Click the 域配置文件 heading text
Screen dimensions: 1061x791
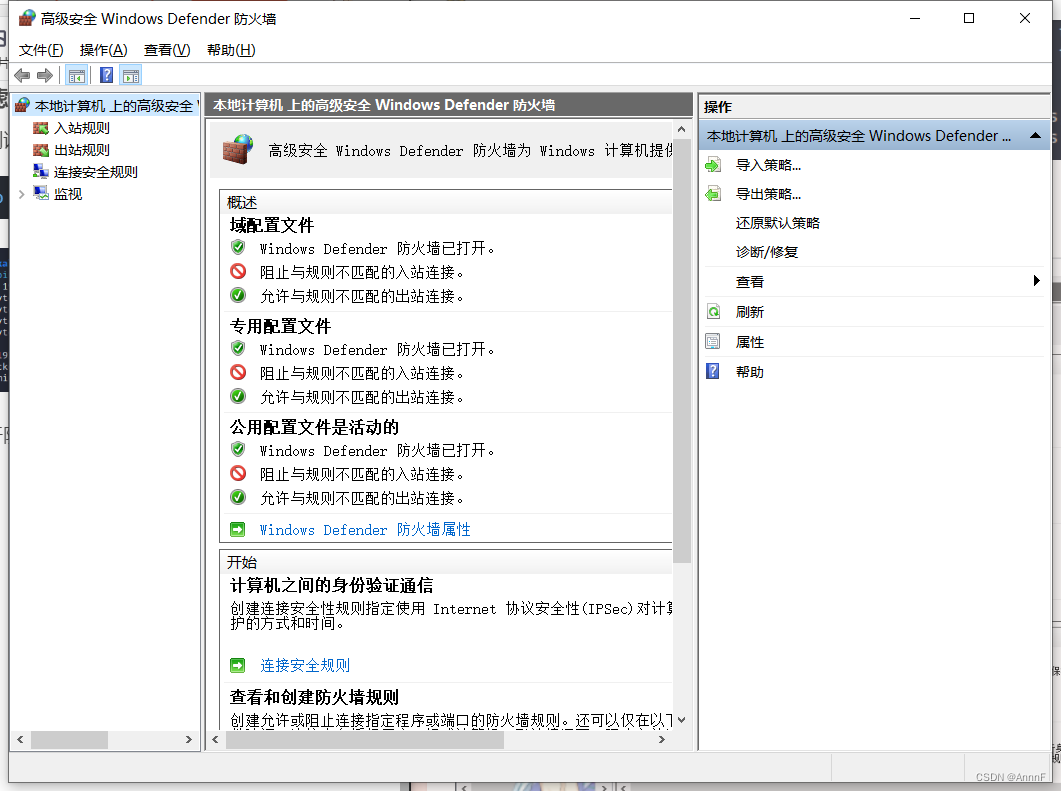pos(272,225)
